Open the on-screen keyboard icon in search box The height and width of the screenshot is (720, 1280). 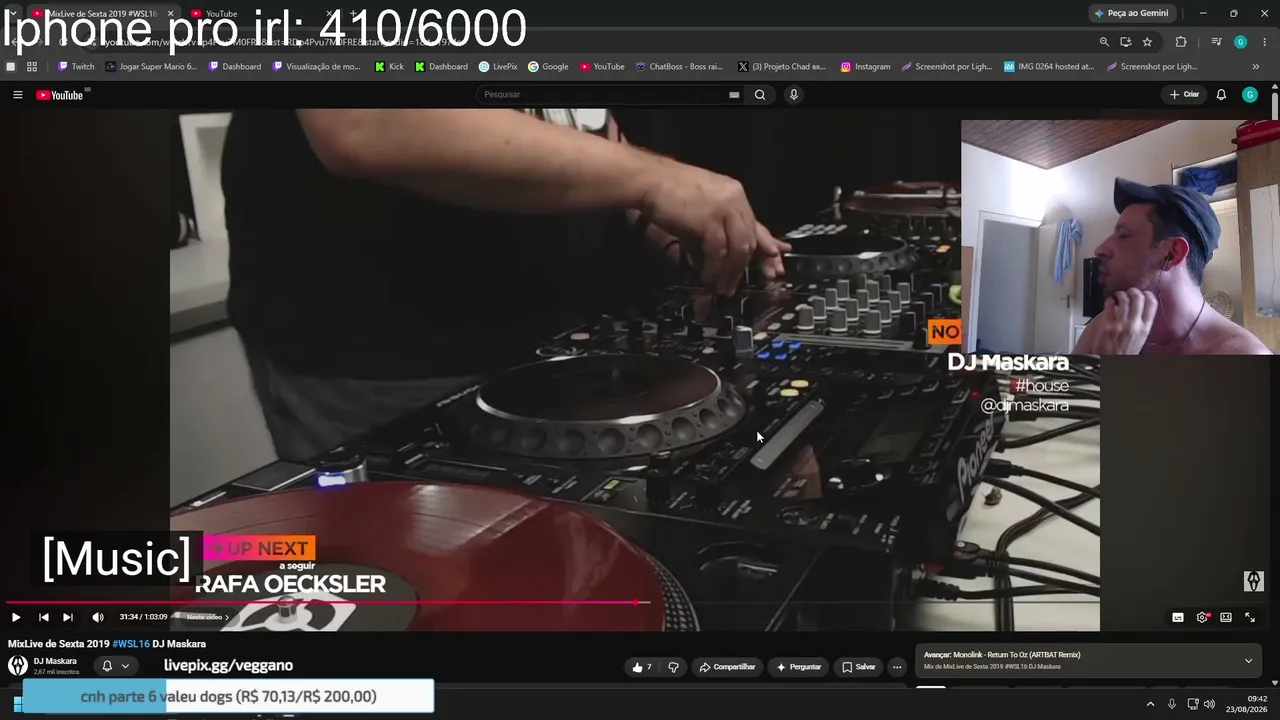click(734, 95)
